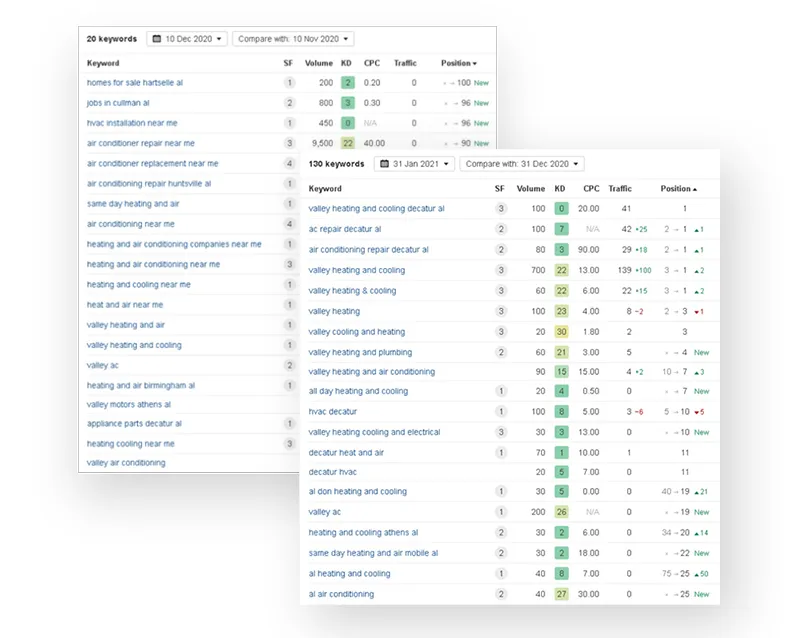
Task: Click CPC column header in 130 keywords table
Action: click(x=591, y=189)
